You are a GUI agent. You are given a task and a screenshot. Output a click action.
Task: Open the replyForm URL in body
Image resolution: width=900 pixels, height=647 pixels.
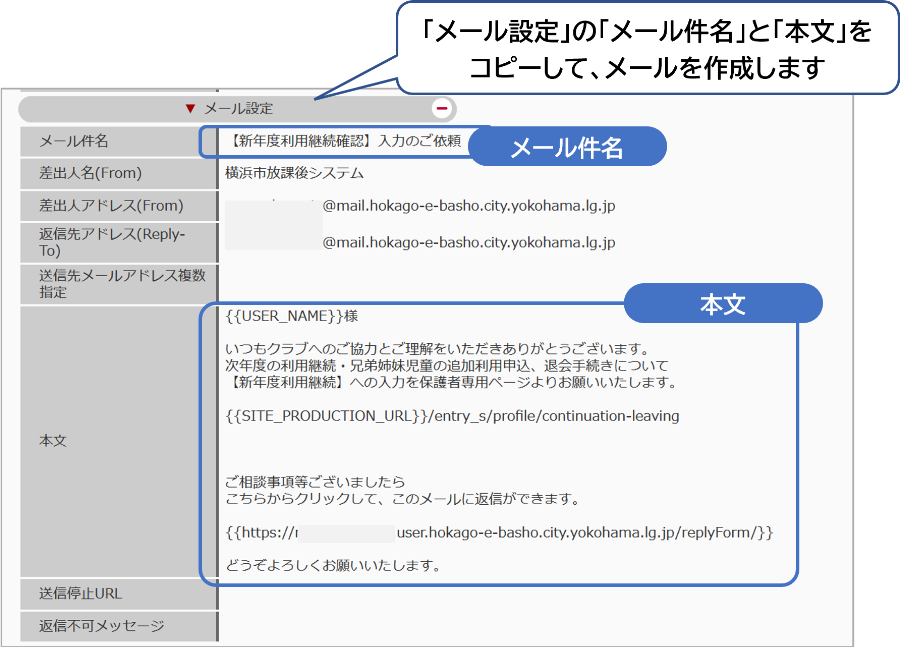(500, 532)
